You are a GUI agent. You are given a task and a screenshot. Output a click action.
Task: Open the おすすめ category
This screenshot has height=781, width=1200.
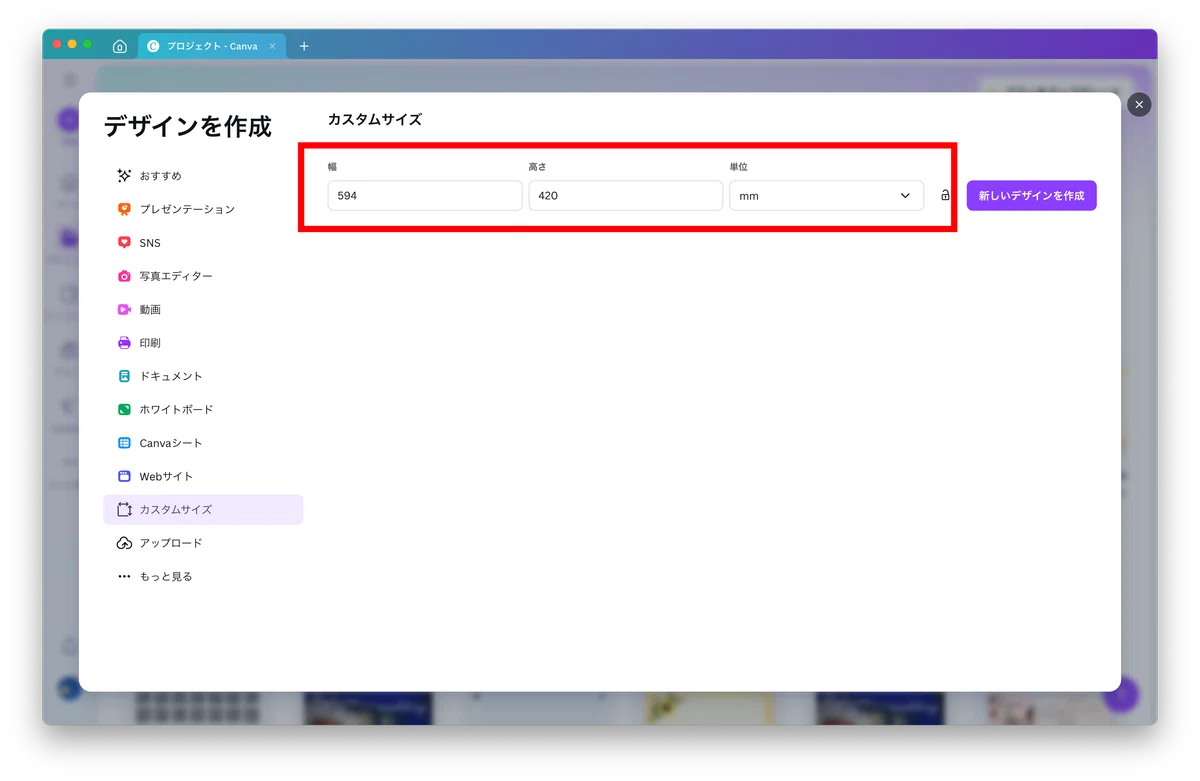(203, 176)
